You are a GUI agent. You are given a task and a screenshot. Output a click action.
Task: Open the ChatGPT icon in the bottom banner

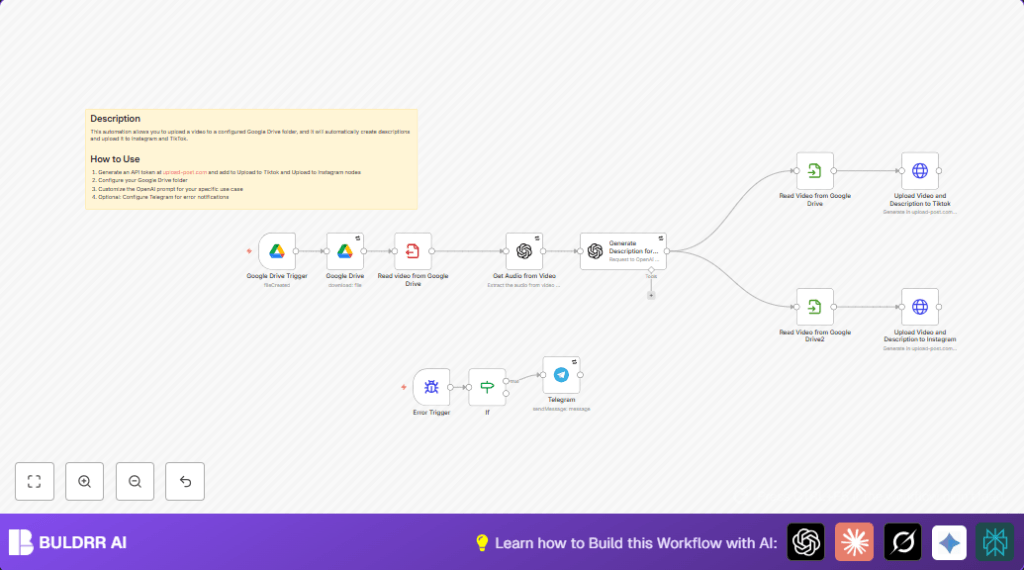click(x=806, y=542)
